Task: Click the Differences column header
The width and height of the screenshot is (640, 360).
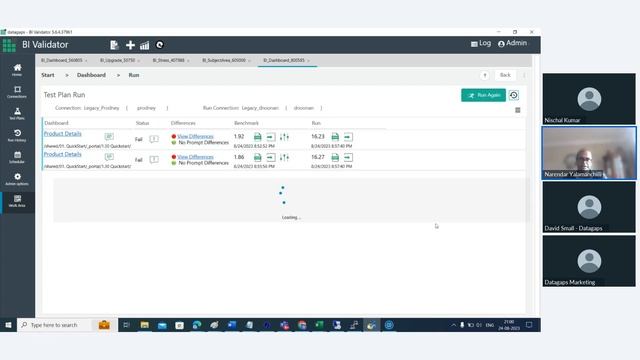Action: click(183, 123)
